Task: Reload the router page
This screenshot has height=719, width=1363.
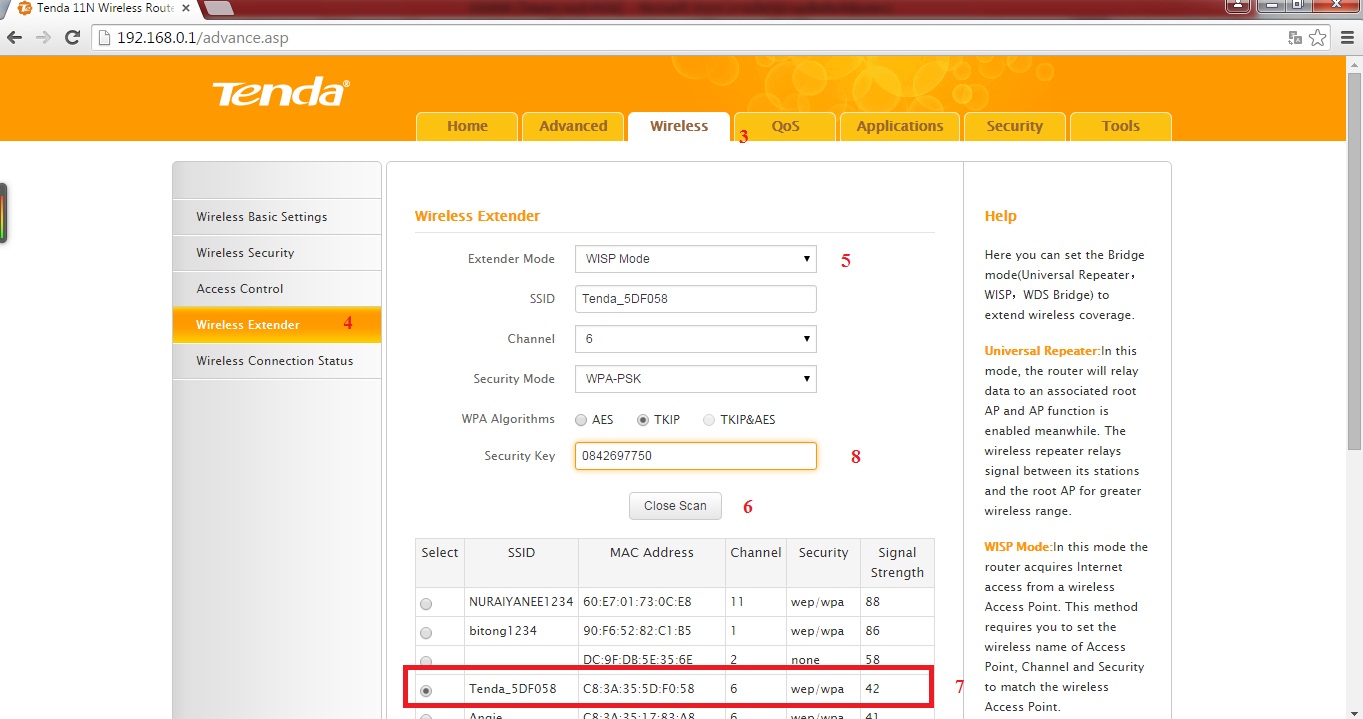Action: (x=72, y=38)
